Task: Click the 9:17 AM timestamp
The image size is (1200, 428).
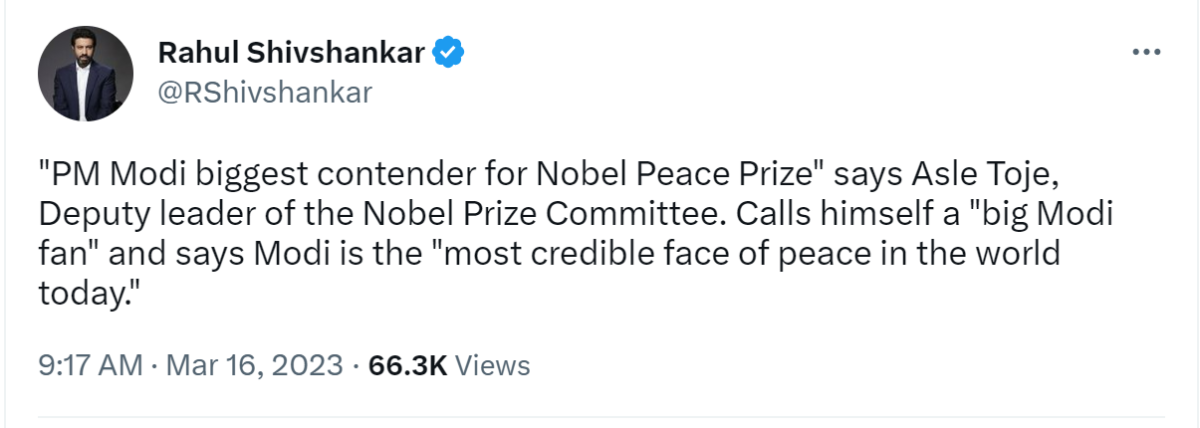Action: click(90, 365)
